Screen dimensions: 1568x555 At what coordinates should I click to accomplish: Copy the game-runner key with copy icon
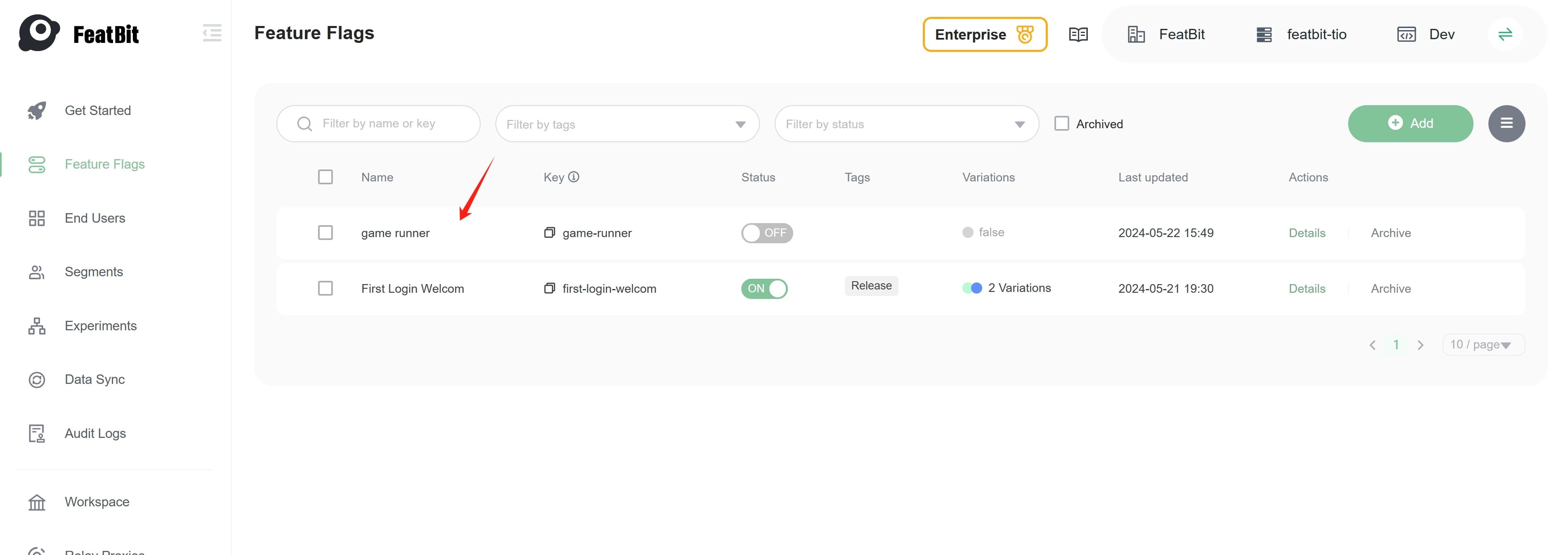pos(549,233)
